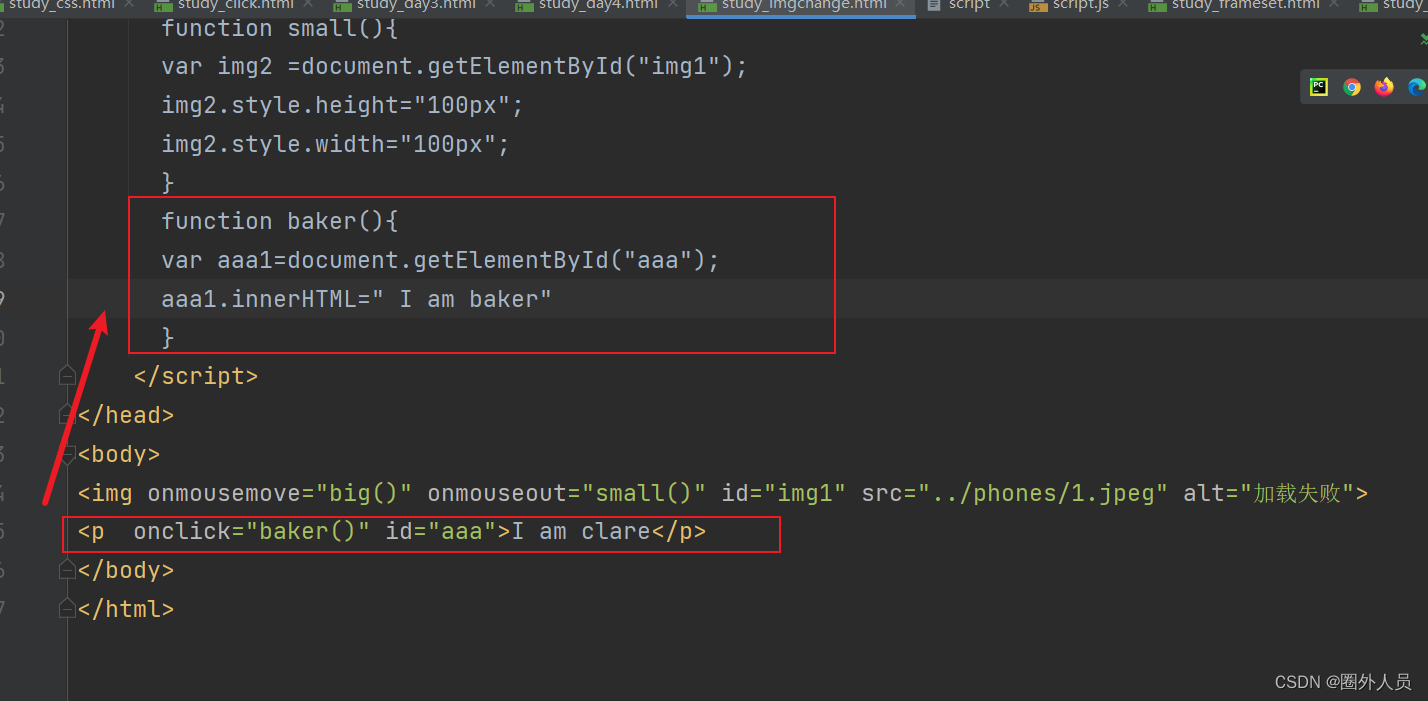Collapse the closing html tag fold marker

tap(67, 609)
